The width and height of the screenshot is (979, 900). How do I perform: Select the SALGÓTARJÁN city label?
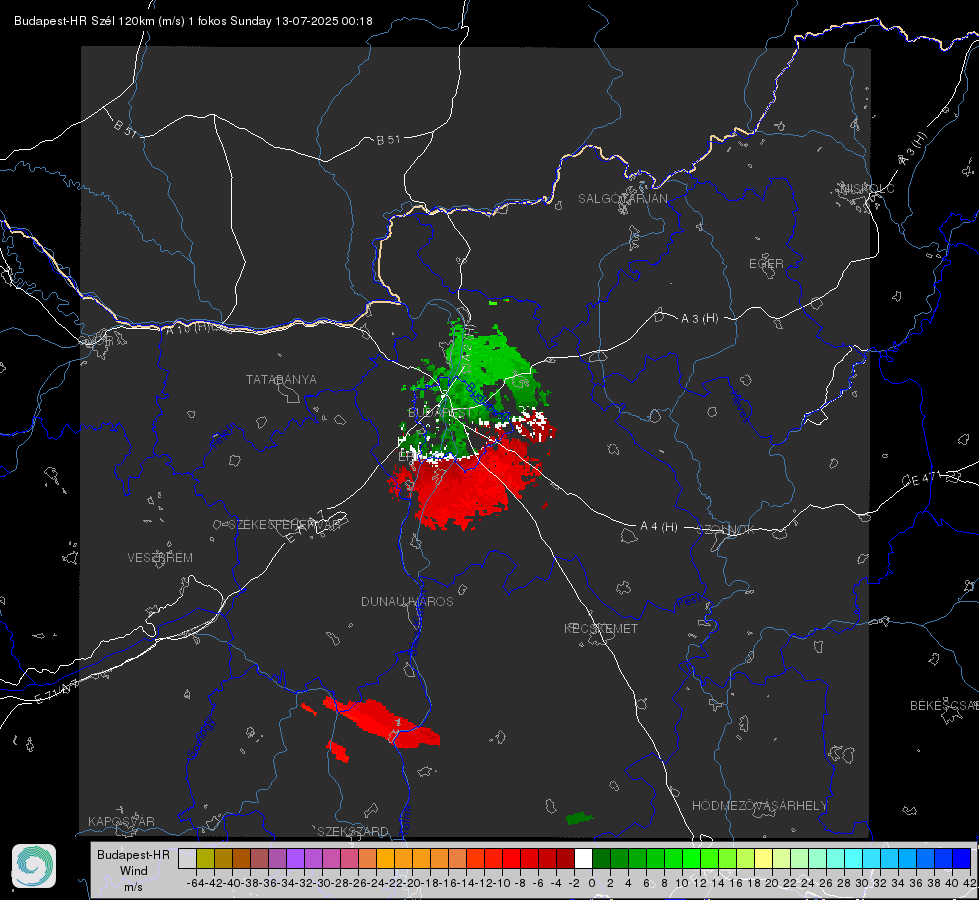(622, 199)
